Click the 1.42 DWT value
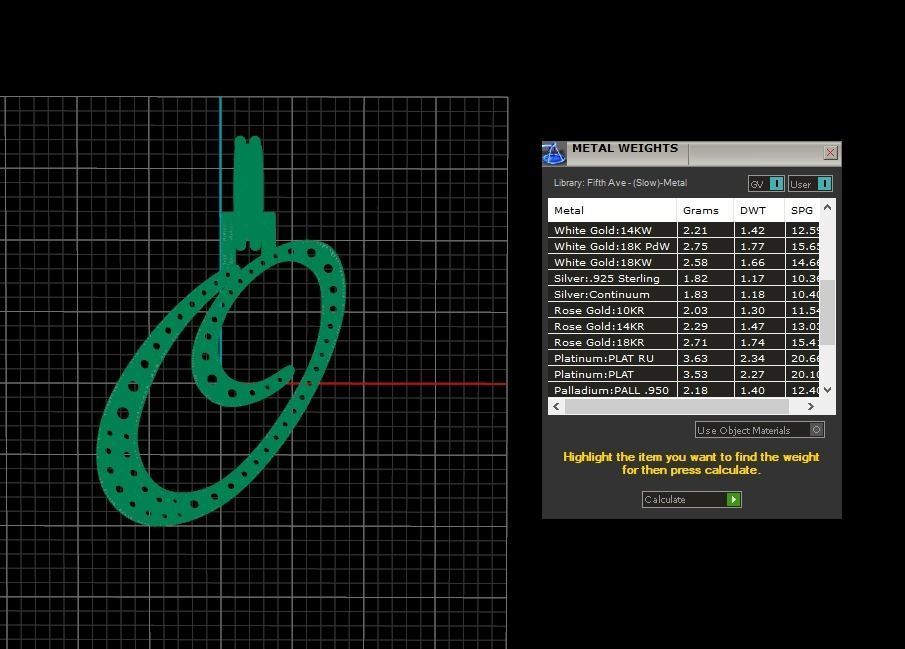The width and height of the screenshot is (905, 649). [x=752, y=230]
